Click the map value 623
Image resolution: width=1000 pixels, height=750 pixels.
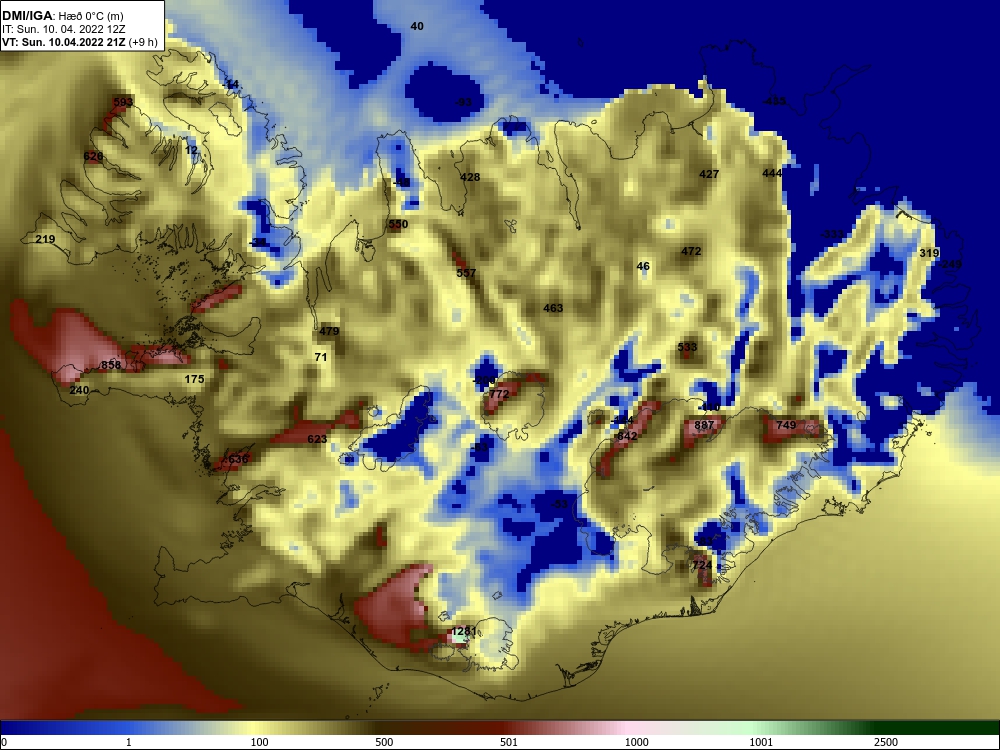317,439
